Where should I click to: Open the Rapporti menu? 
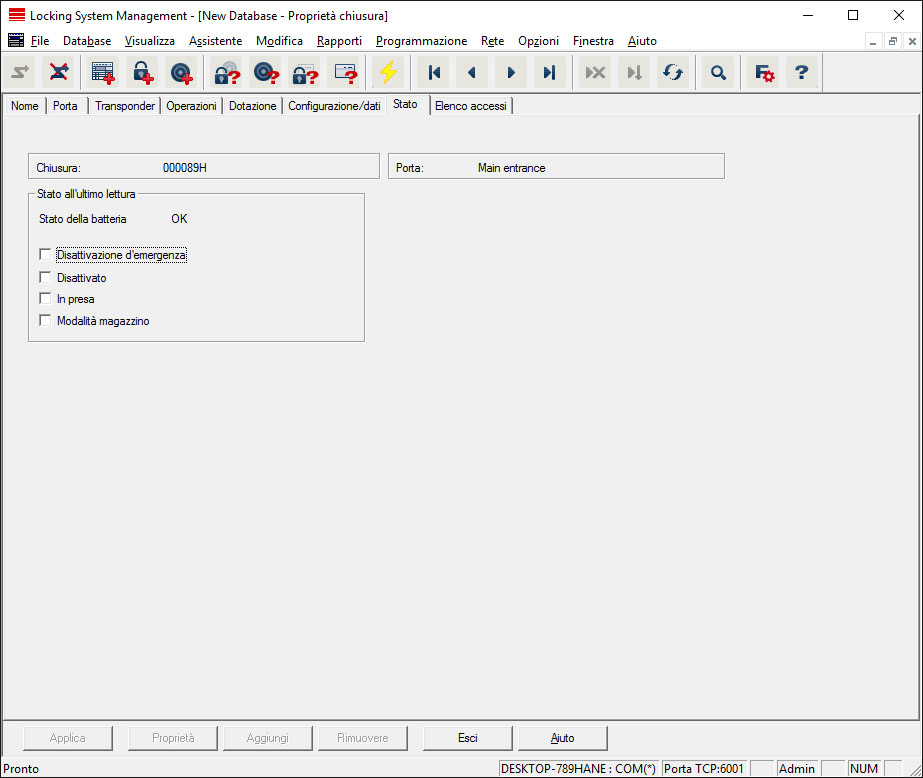339,41
